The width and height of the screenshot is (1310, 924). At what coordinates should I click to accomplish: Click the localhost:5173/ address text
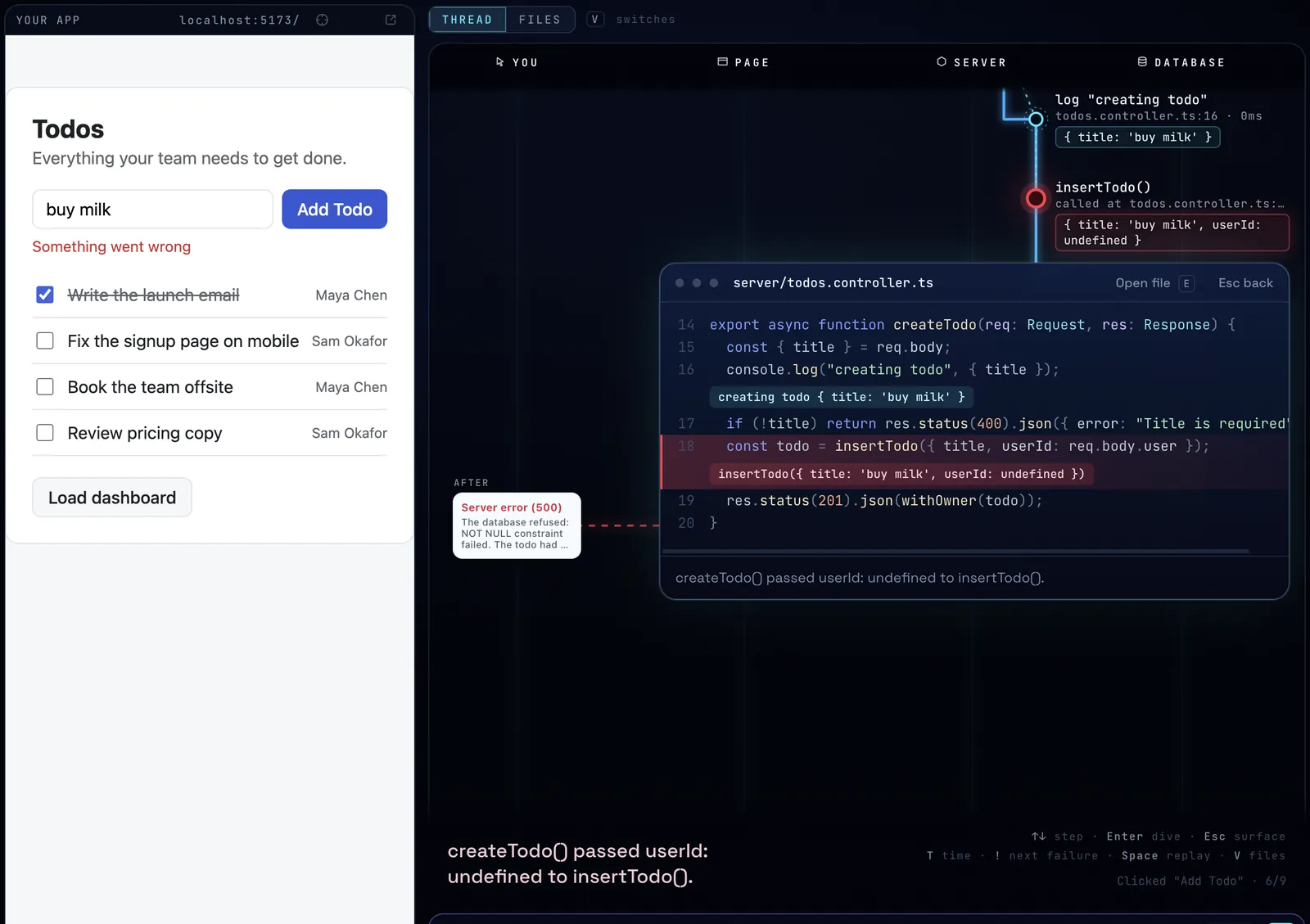pos(239,20)
